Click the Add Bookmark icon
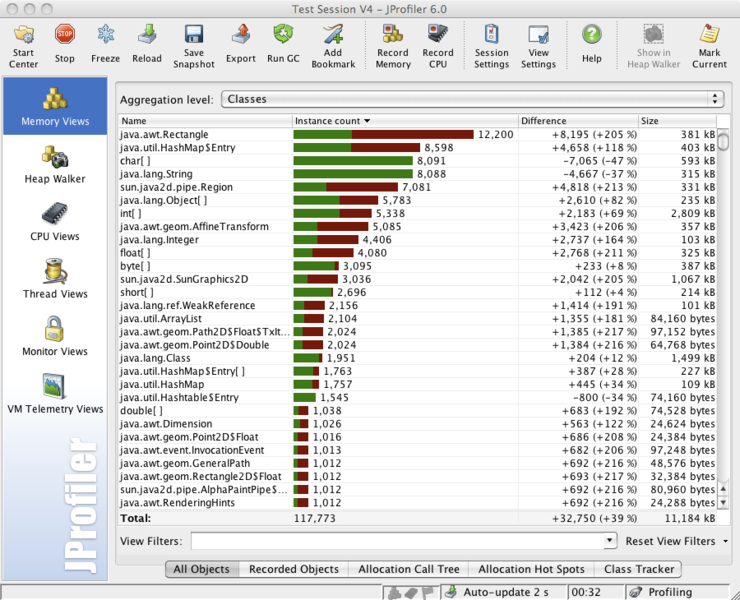The height and width of the screenshot is (600, 740). pos(333,34)
